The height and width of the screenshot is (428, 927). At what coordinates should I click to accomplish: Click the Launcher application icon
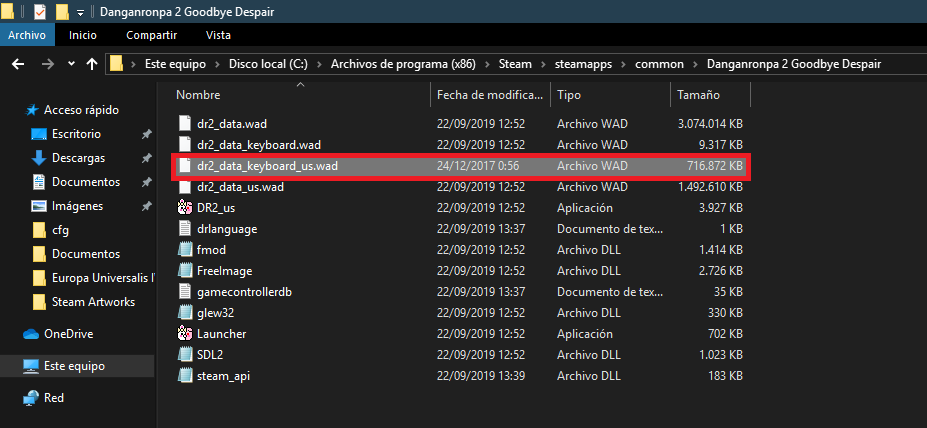point(184,333)
